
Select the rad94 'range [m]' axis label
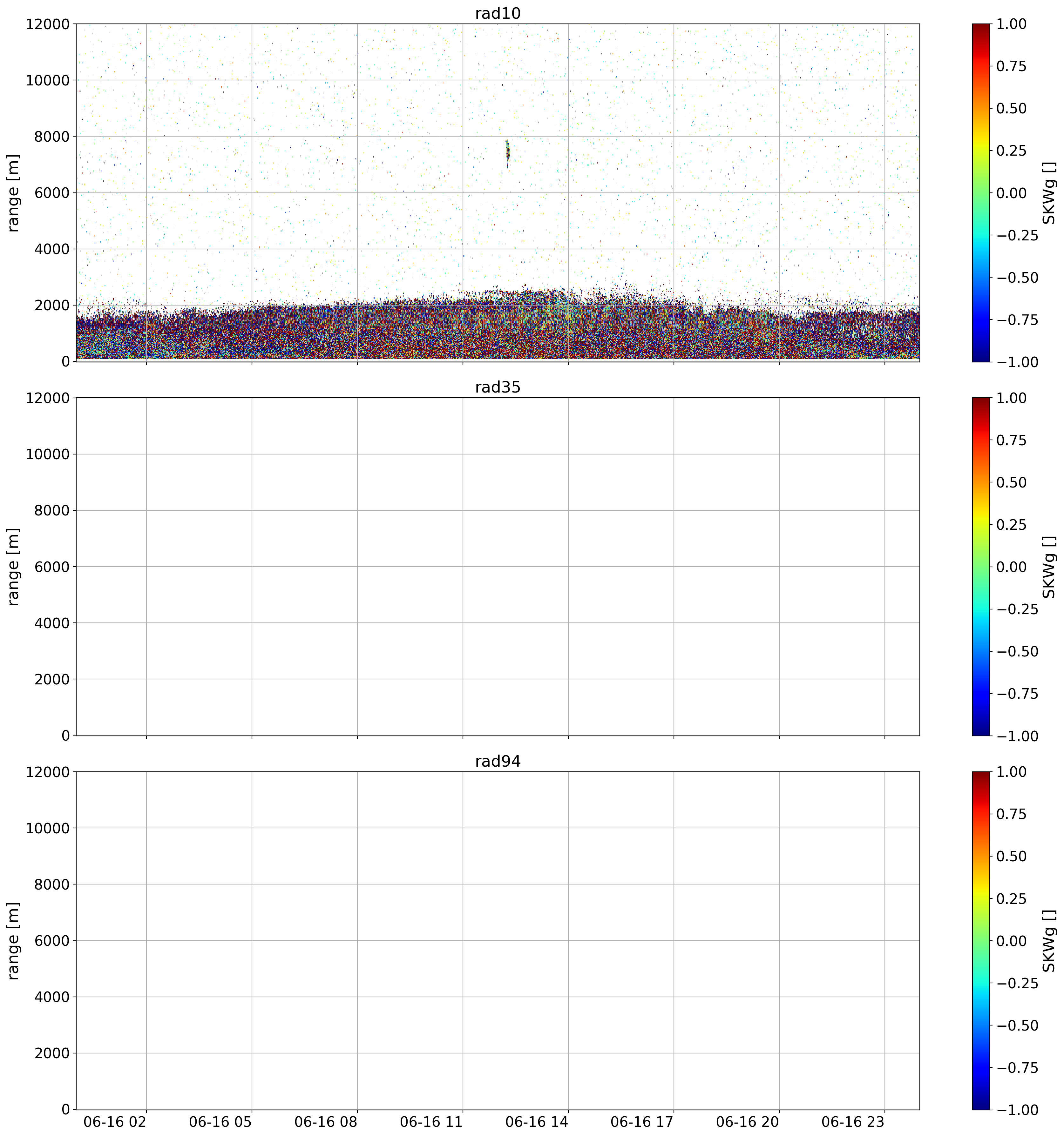14,941
